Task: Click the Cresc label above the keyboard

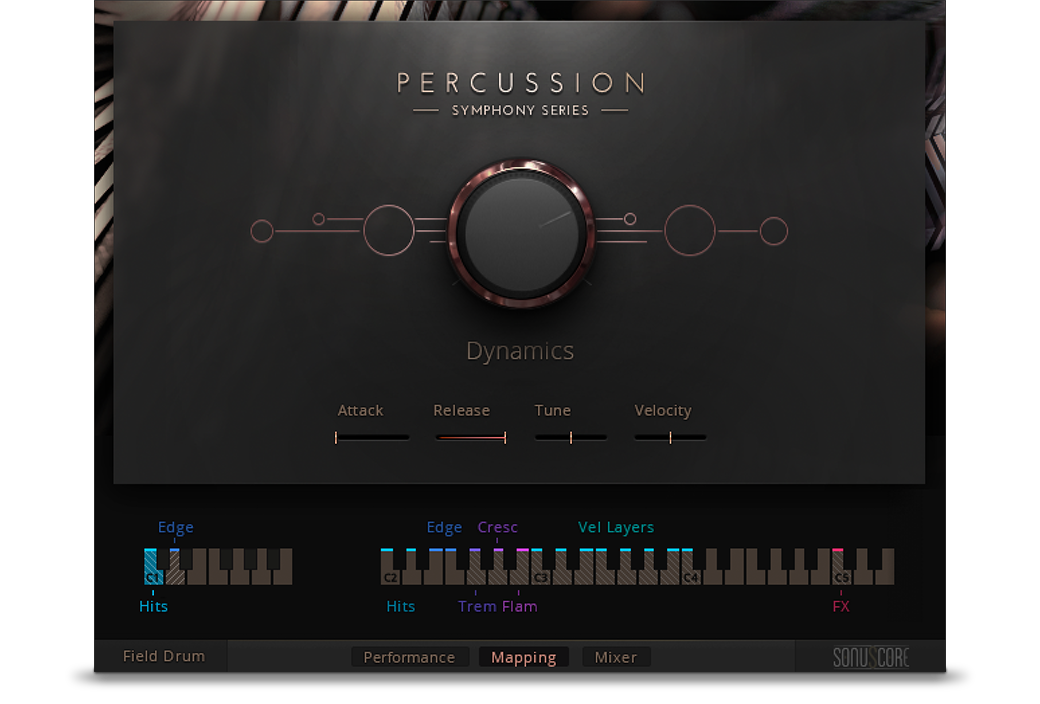Action: pos(497,527)
